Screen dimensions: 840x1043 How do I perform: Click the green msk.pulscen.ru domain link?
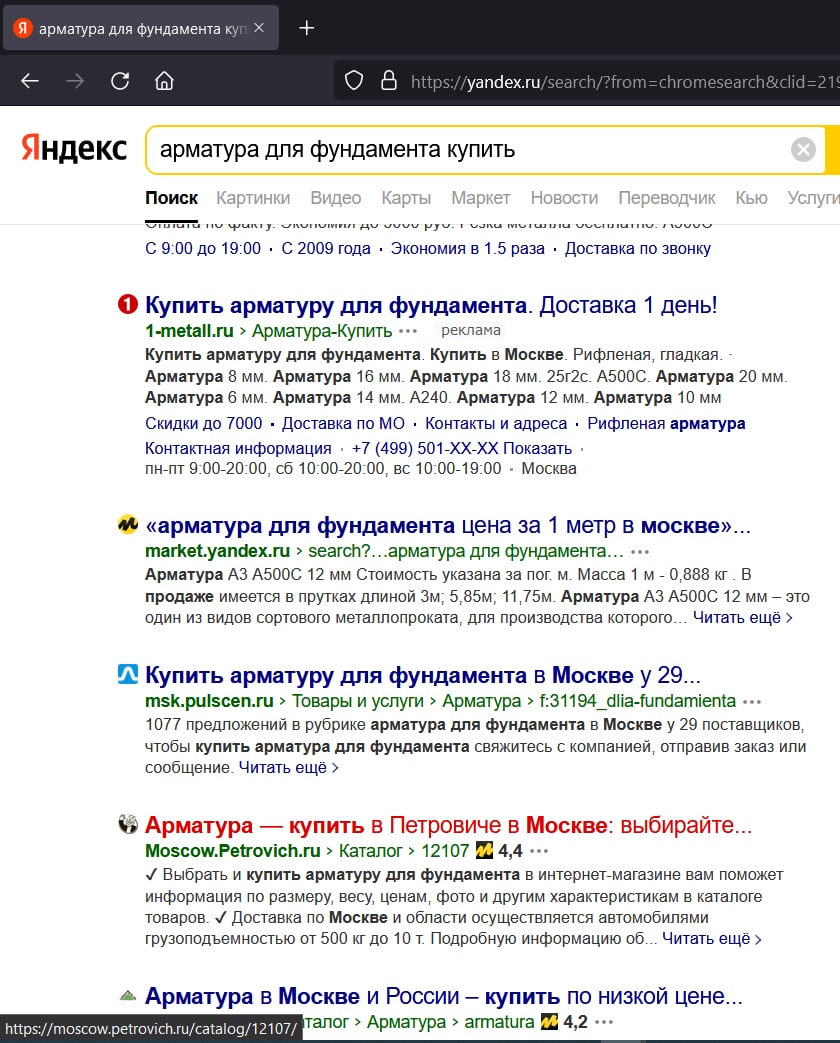click(x=209, y=701)
